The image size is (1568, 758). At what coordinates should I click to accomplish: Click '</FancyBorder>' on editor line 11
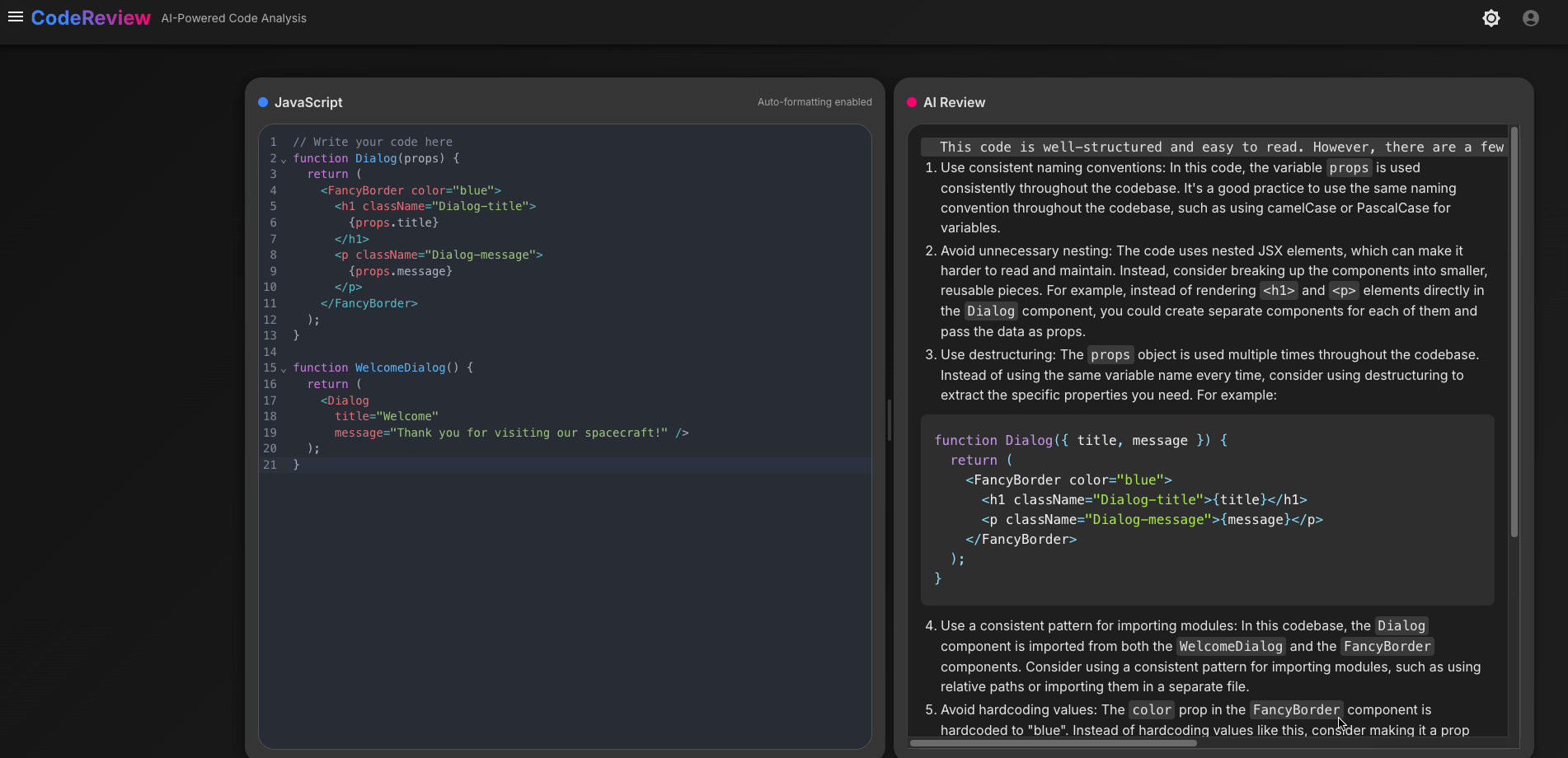click(x=369, y=303)
